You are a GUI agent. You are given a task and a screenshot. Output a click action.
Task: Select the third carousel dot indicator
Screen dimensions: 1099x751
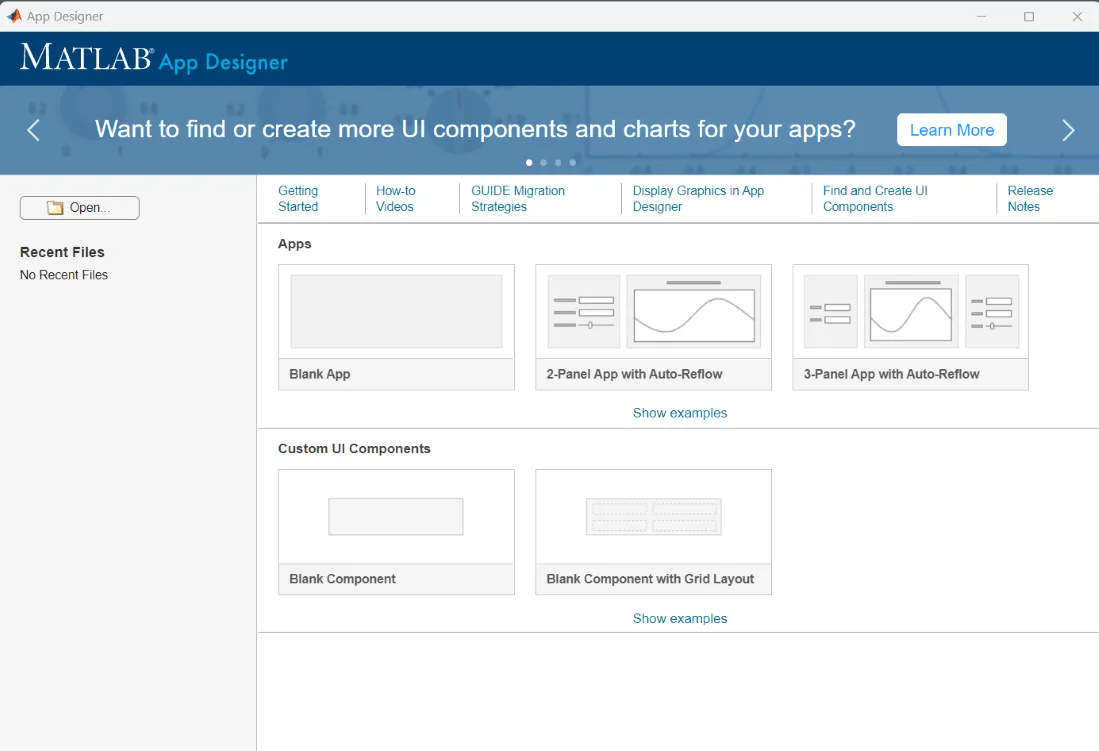(x=558, y=163)
